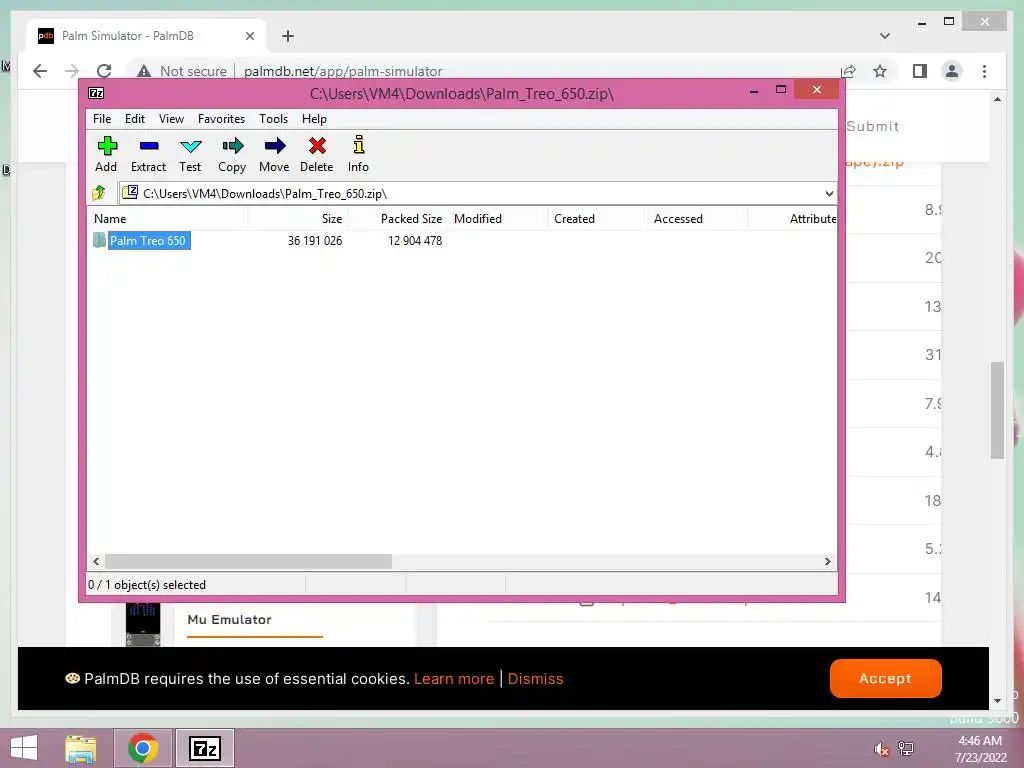Click the Chrome back arrow
Screen dimensions: 1024x768
pos(40,71)
